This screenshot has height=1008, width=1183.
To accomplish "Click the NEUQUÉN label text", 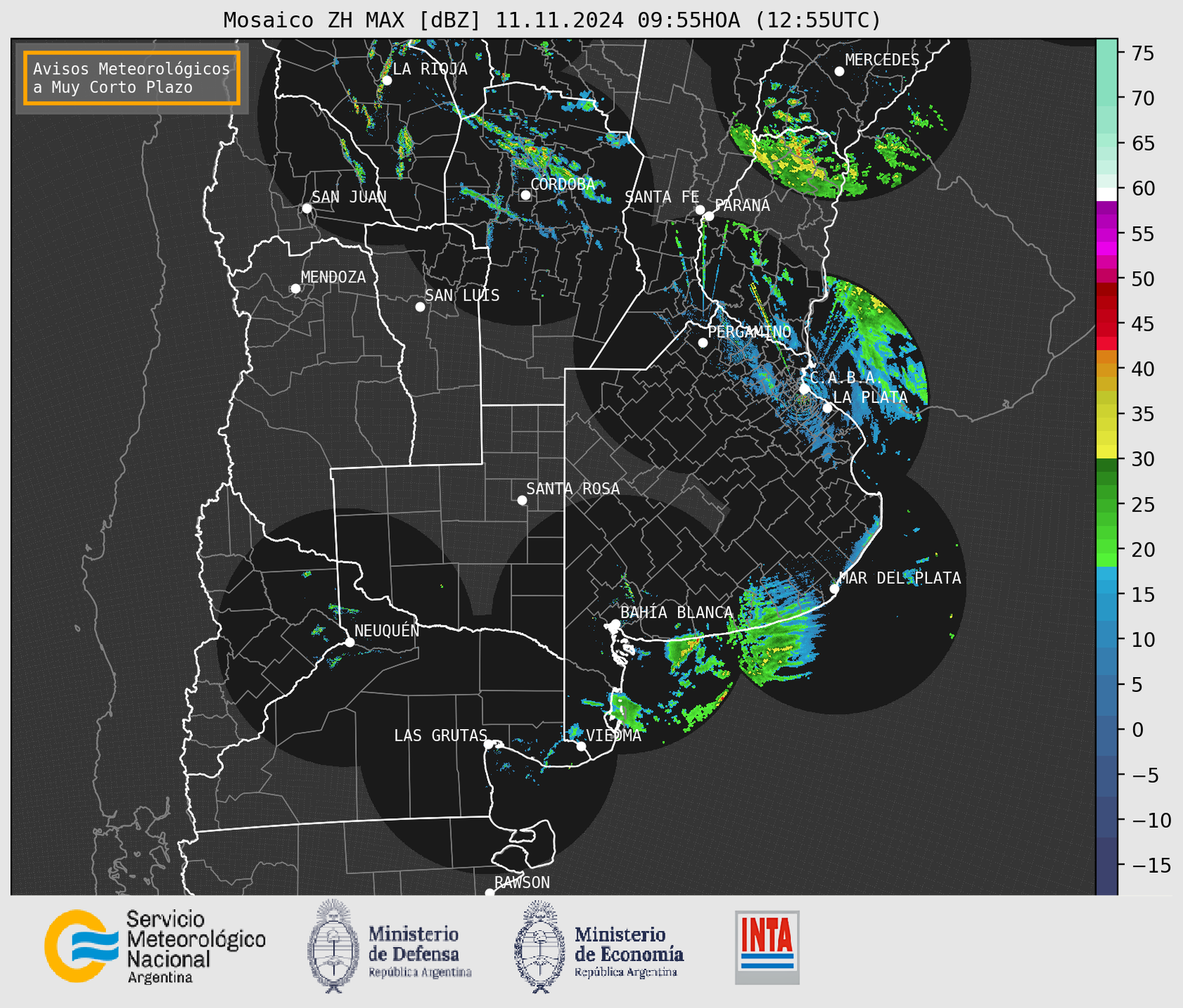I will [x=387, y=630].
